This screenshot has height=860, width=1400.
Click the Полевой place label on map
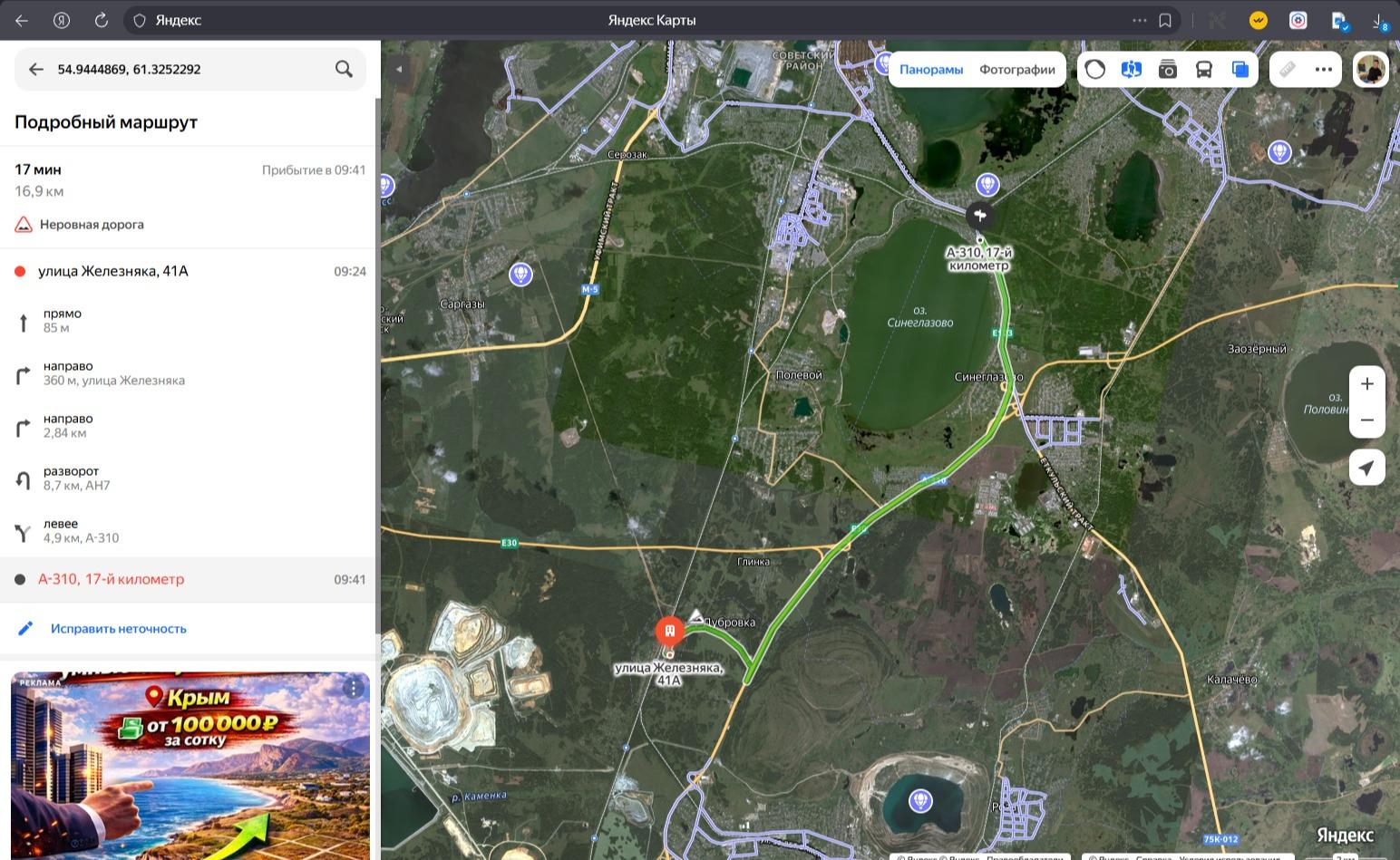799,375
